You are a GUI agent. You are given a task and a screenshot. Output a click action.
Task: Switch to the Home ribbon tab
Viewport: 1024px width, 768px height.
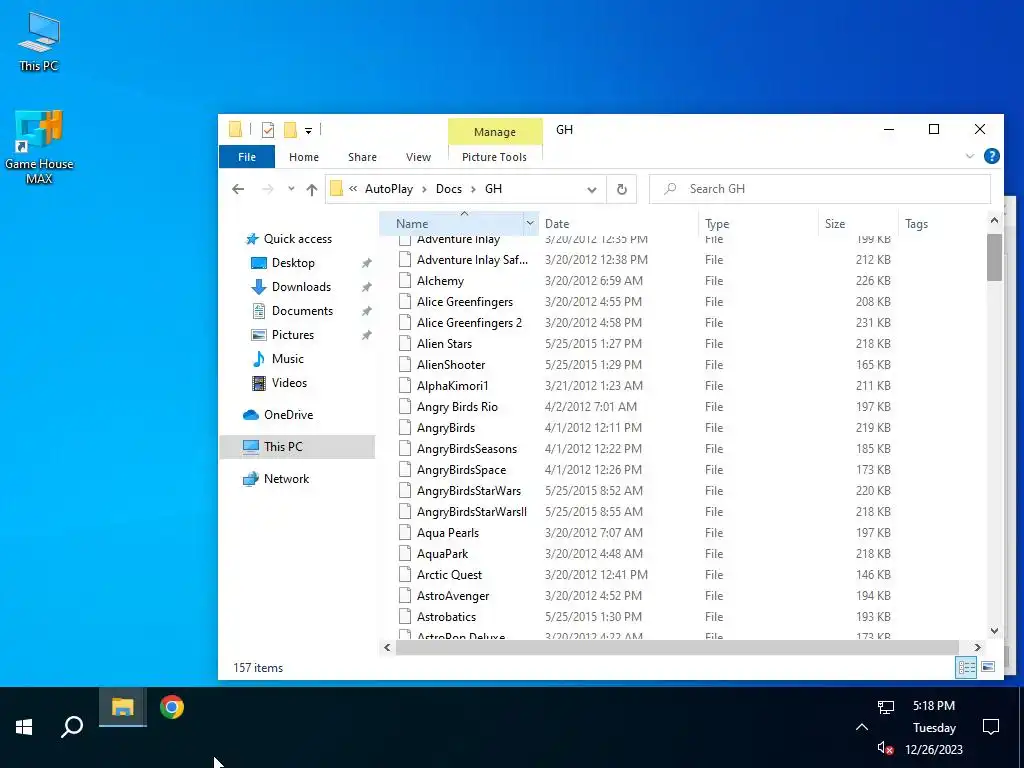pos(304,157)
